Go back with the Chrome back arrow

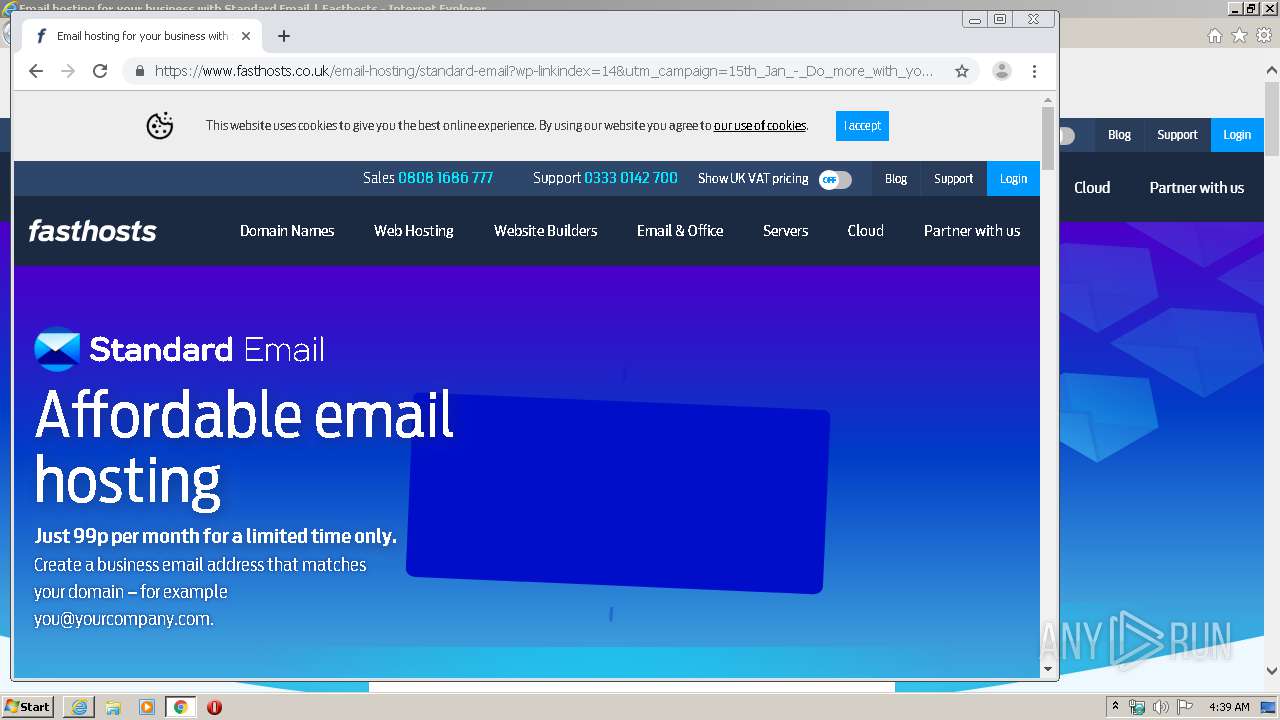click(36, 71)
